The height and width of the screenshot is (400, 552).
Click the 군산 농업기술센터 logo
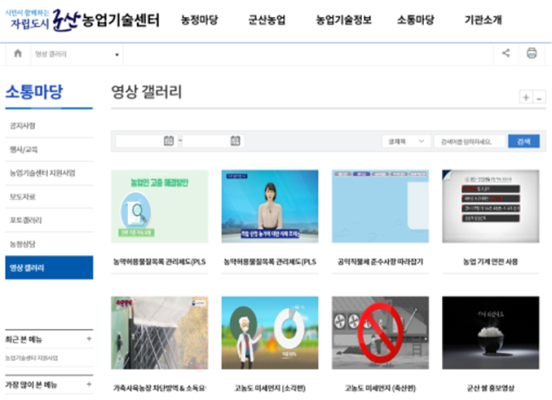click(82, 20)
